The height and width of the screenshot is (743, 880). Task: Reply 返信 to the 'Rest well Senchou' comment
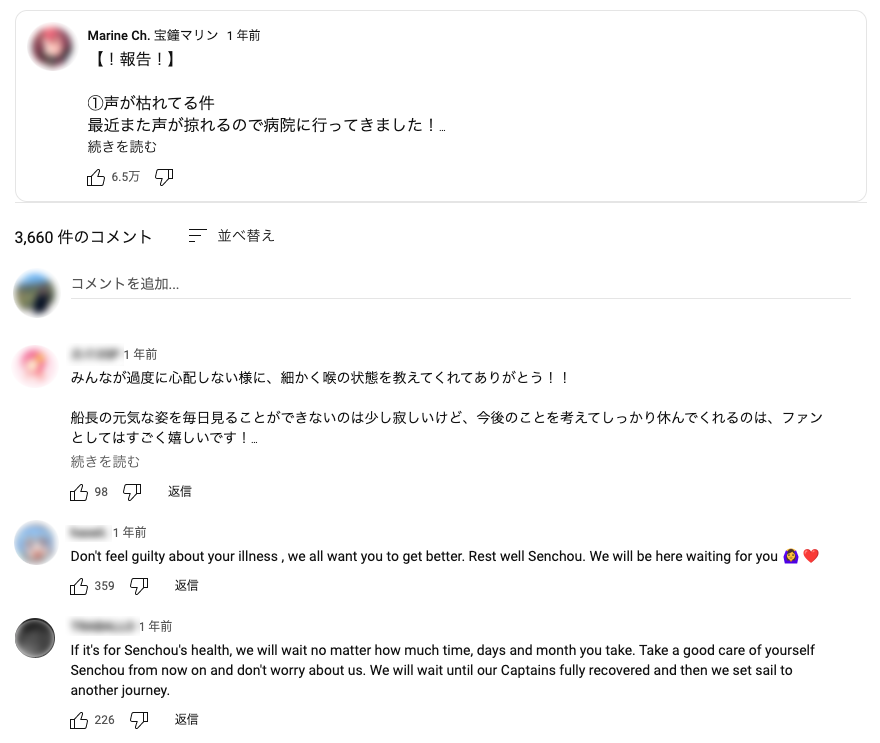point(186,586)
